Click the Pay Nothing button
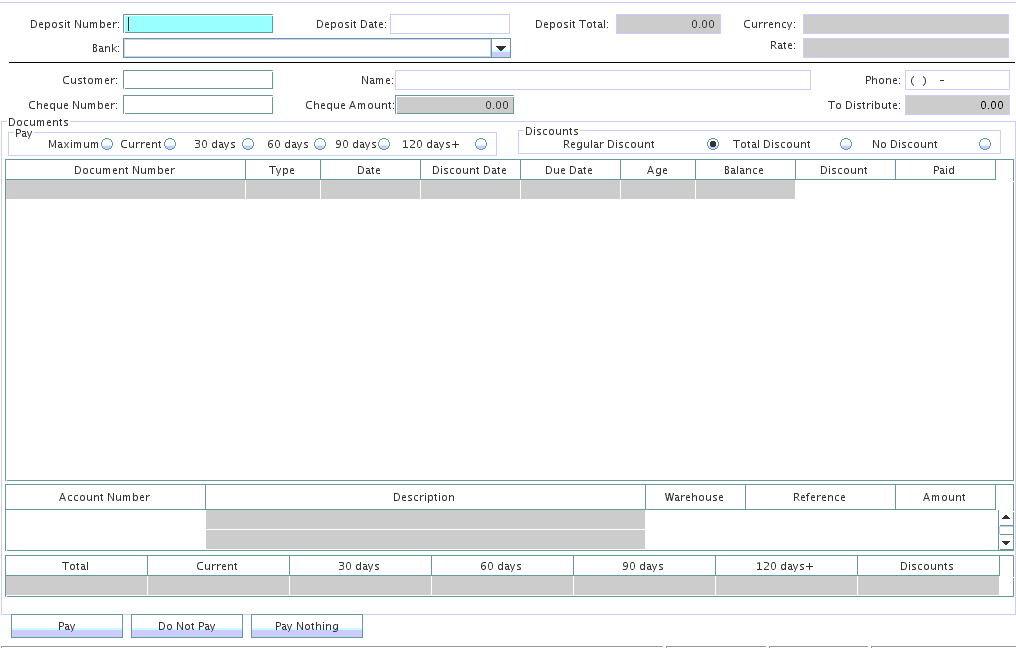1016x648 pixels. [x=306, y=626]
